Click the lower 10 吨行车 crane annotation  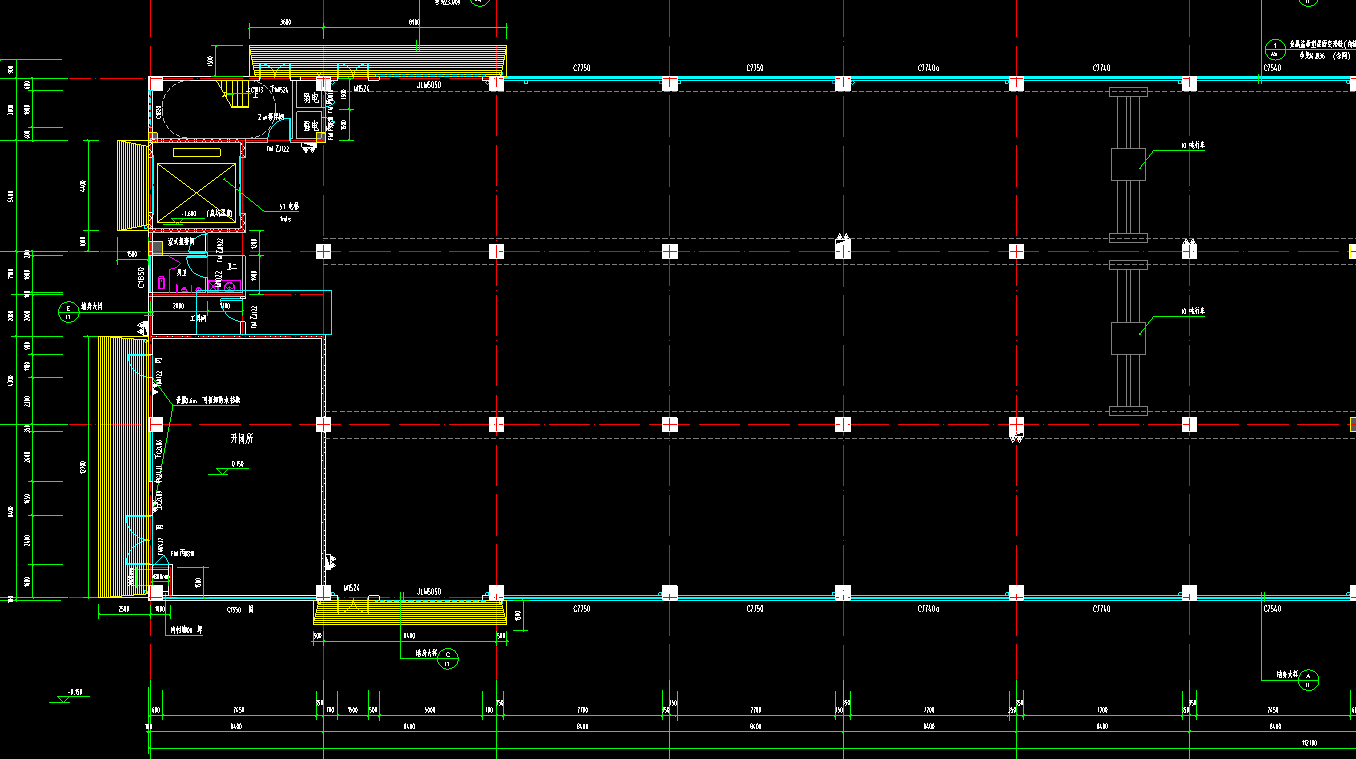pyautogui.click(x=1193, y=312)
